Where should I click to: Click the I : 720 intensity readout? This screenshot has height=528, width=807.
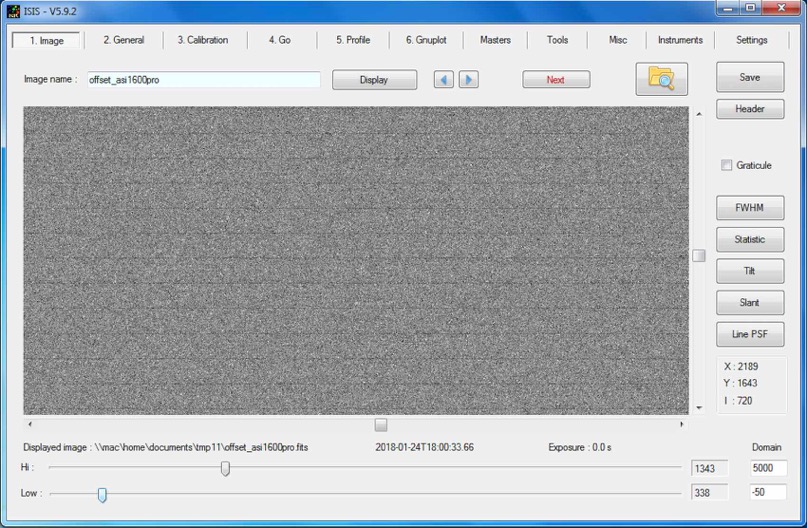point(739,400)
